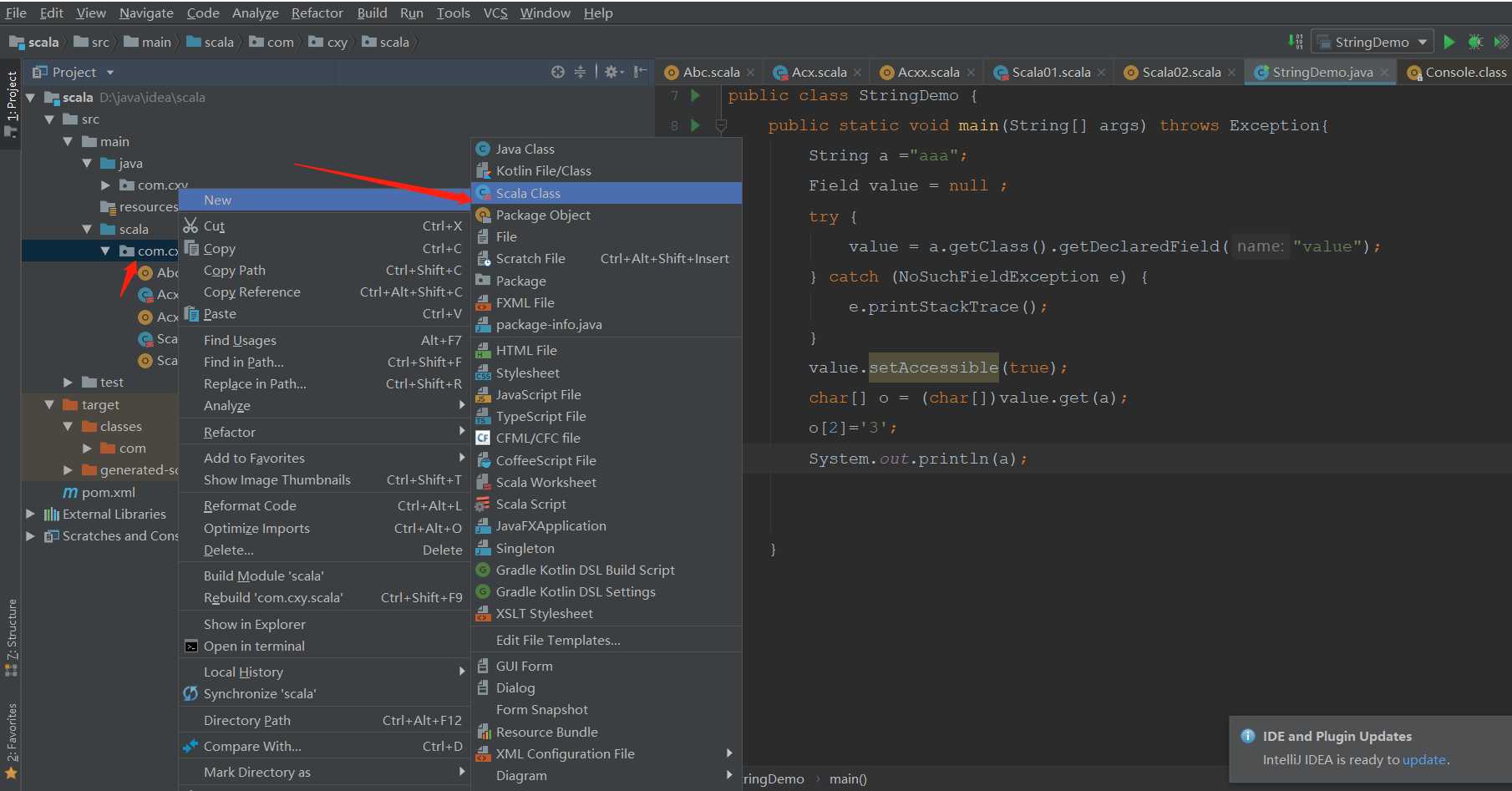Choose Edit File Templates… entry
This screenshot has height=791, width=1512.
pyautogui.click(x=606, y=640)
